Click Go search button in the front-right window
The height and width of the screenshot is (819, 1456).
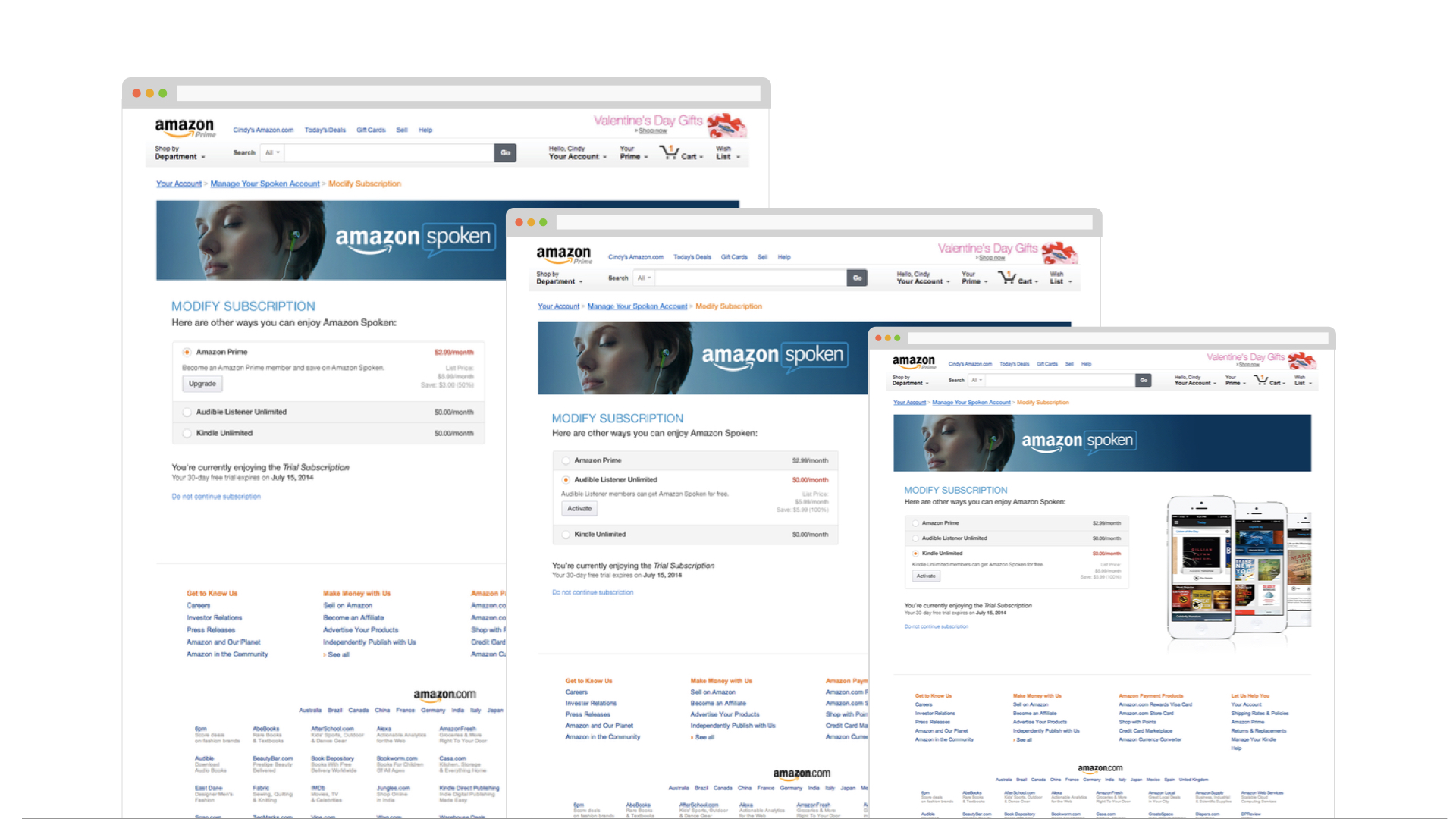pyautogui.click(x=1144, y=380)
